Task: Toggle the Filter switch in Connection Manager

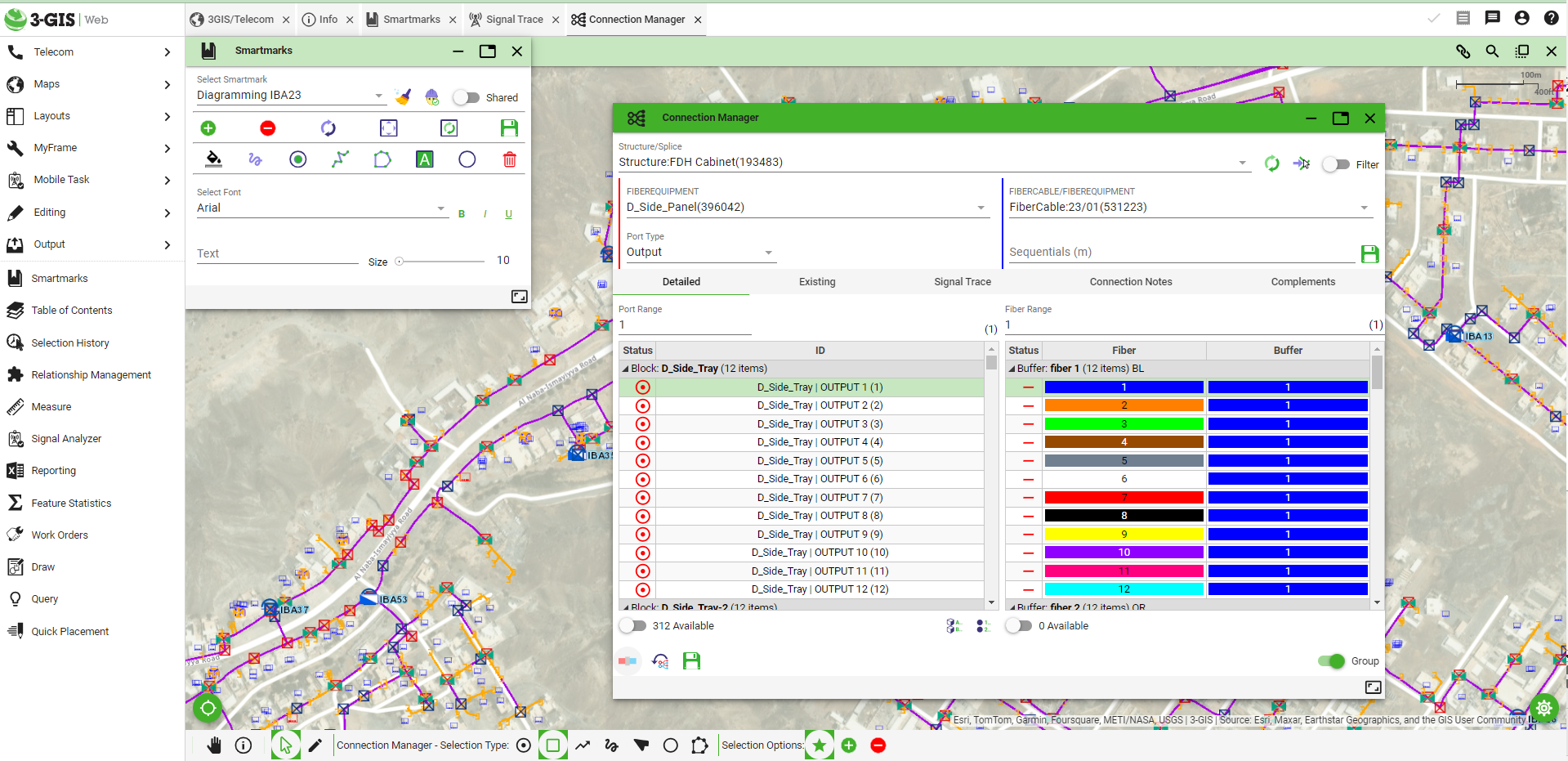Action: [x=1335, y=164]
